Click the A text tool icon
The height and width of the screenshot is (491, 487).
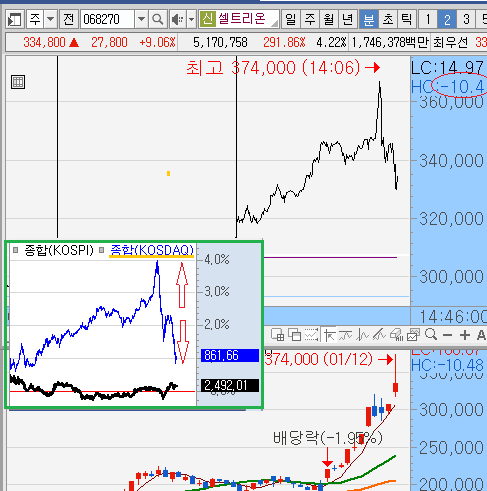[x=481, y=335]
